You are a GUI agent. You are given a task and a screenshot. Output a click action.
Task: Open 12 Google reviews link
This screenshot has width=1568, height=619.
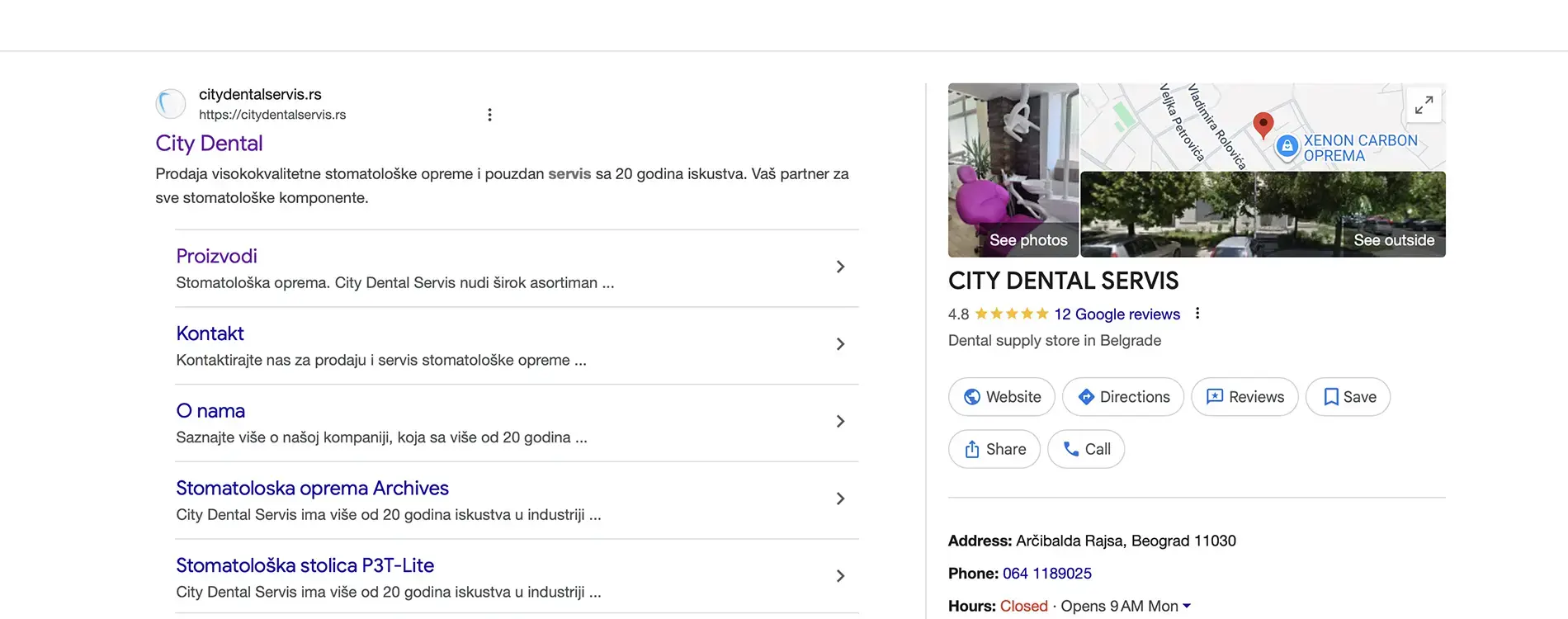(1117, 314)
